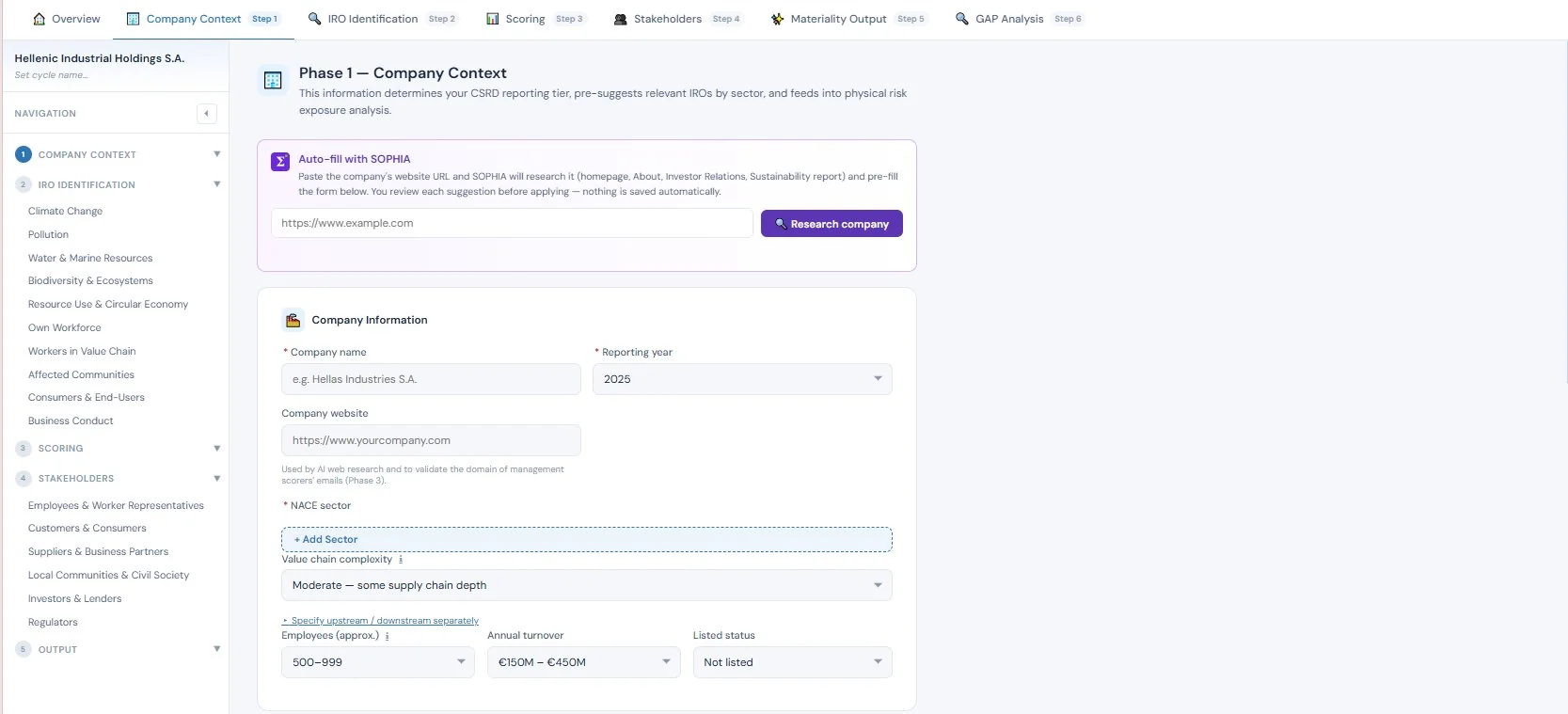1568x714 pixels.
Task: Select Pollution in navigation
Action: [x=48, y=235]
